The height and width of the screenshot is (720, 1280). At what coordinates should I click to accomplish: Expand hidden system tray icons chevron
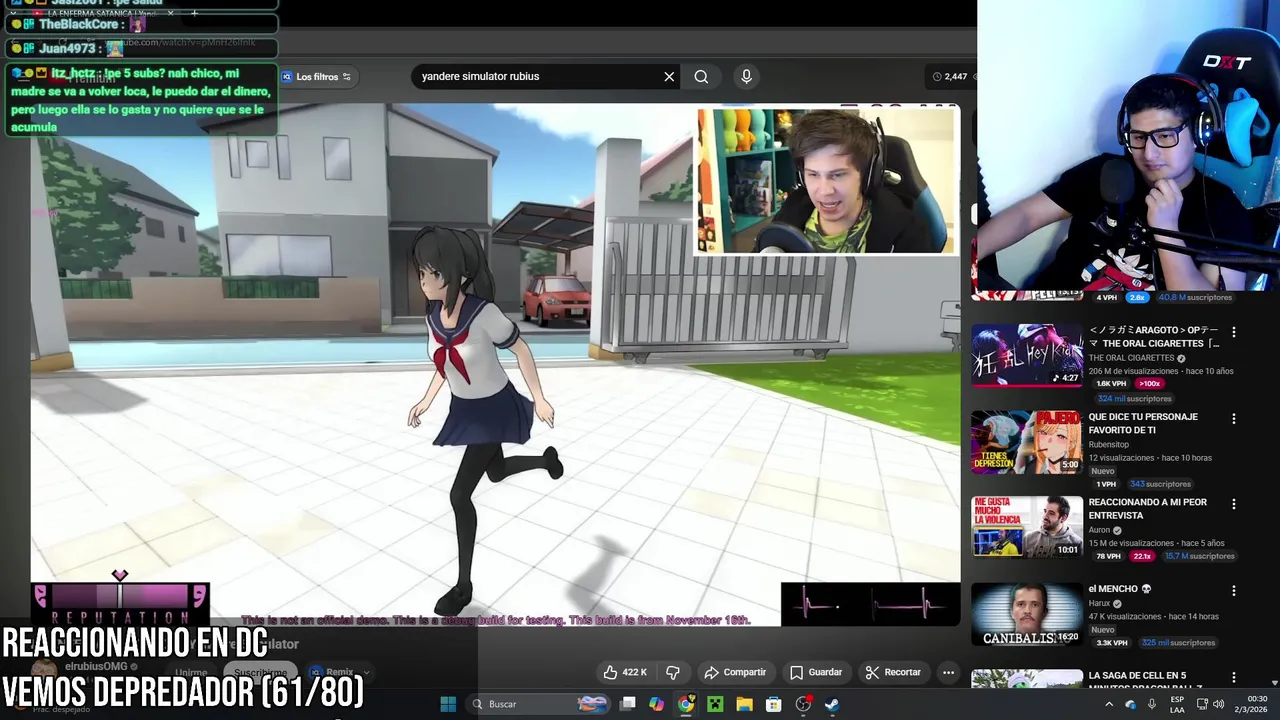click(1108, 704)
